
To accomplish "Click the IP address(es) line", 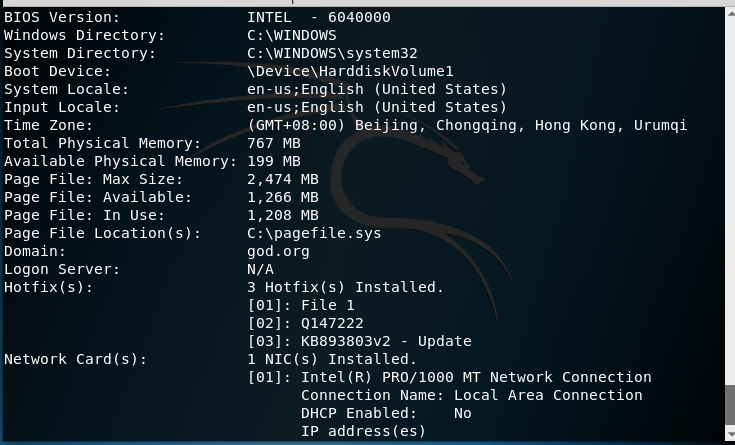I will (x=363, y=431).
